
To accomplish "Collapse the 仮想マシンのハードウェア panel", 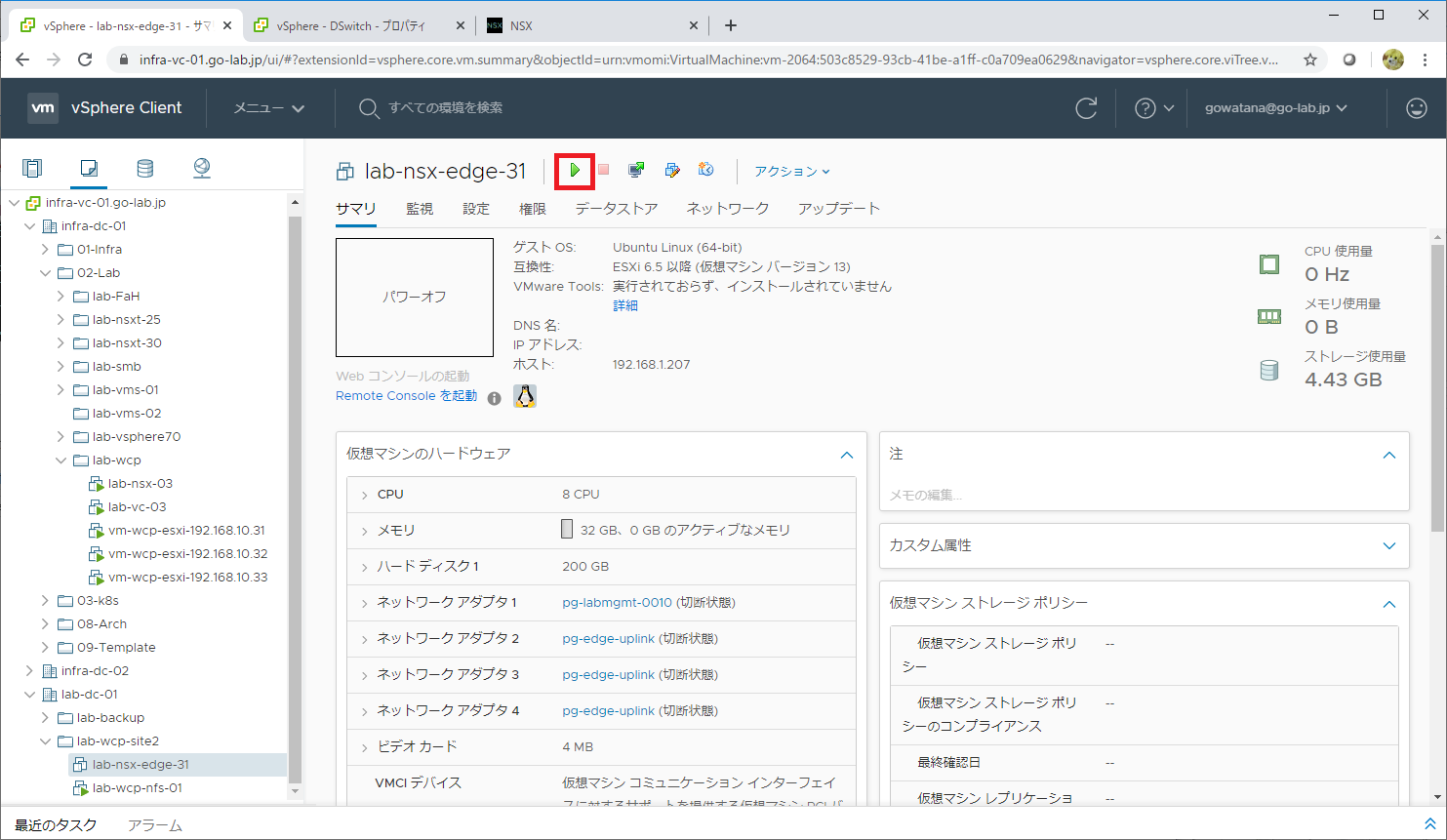I will pyautogui.click(x=847, y=455).
